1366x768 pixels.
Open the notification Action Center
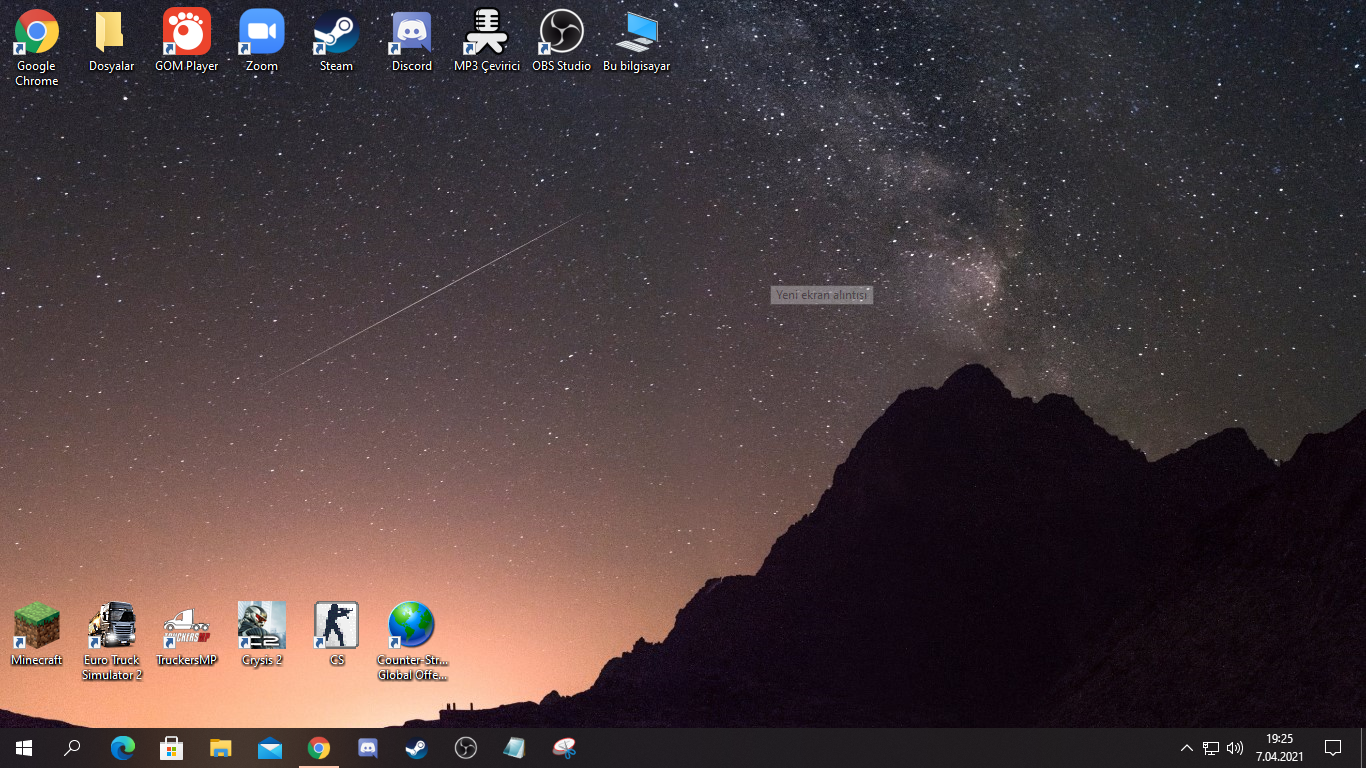1332,748
